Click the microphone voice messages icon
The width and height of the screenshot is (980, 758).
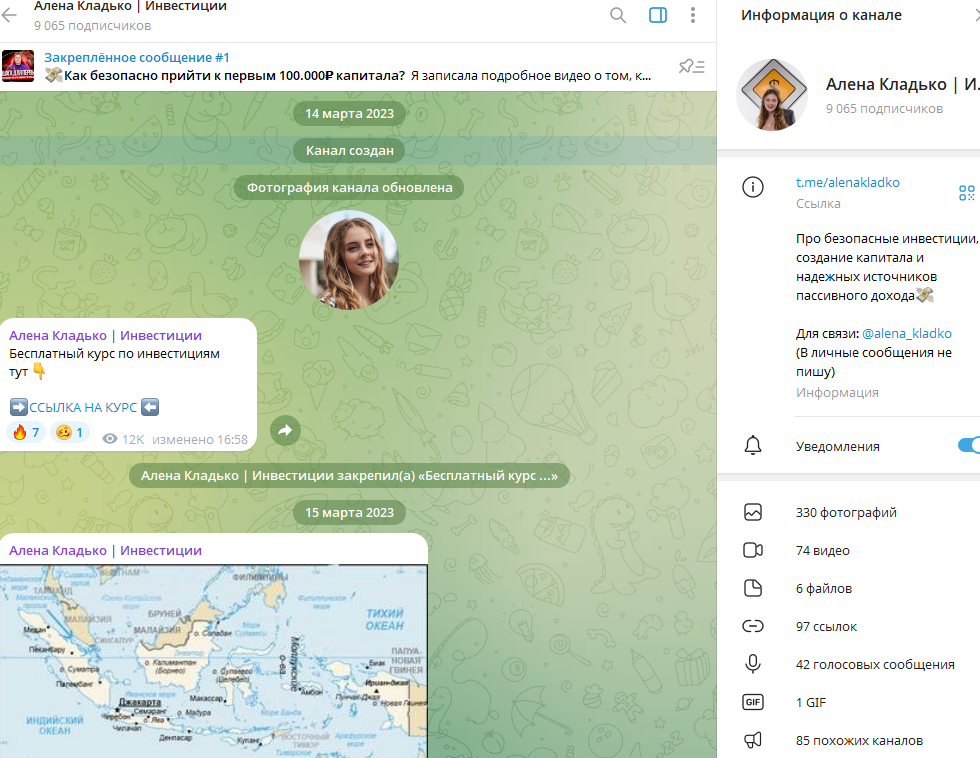753,664
